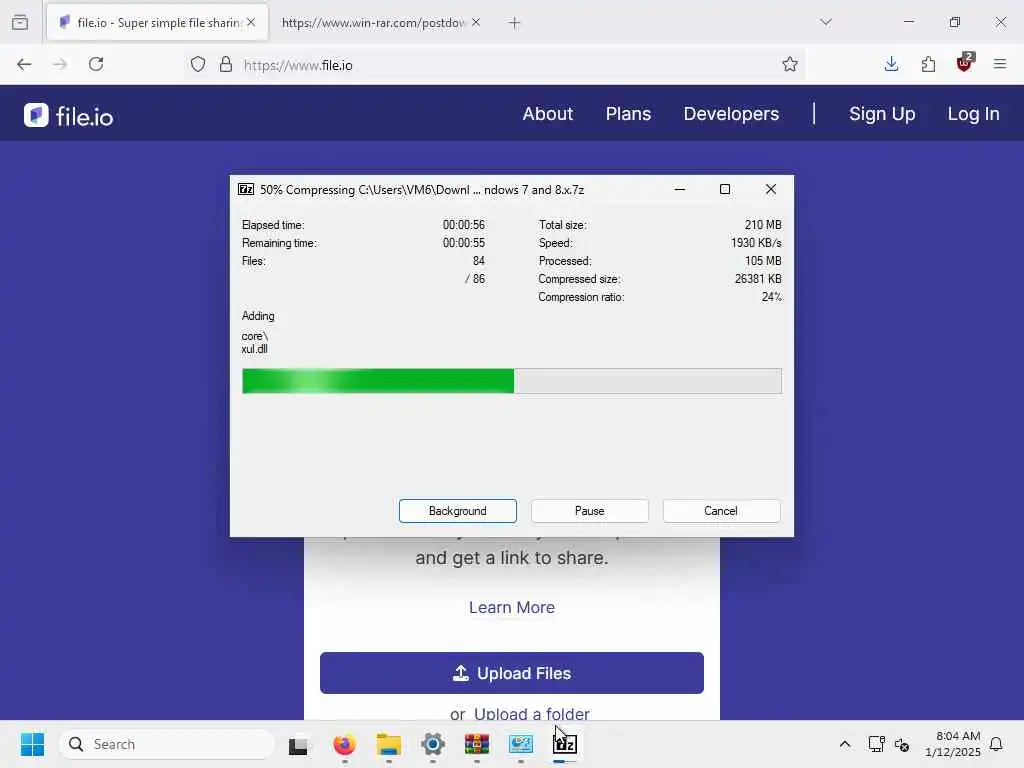Screen dimensions: 1024x768
Task: Click the uBlock Origin shield icon
Action: tap(965, 63)
